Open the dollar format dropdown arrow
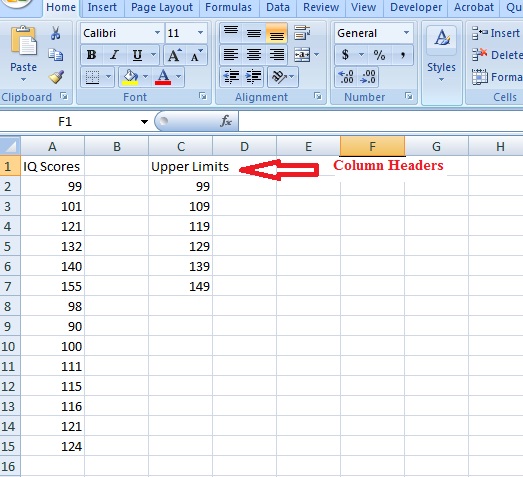Image resolution: width=523 pixels, height=477 pixels. click(362, 55)
